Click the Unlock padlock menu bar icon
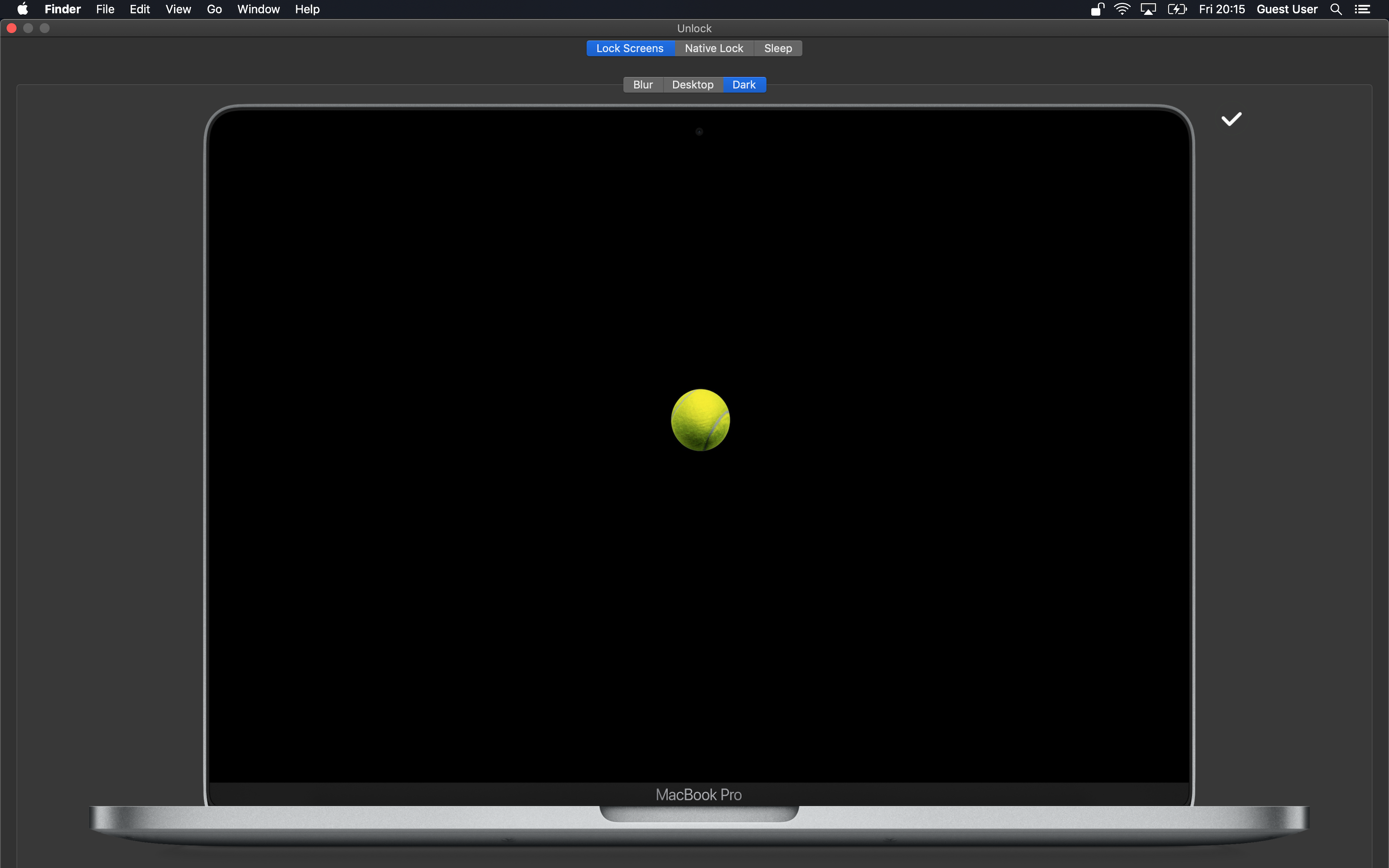The image size is (1389, 868). pyautogui.click(x=1097, y=9)
